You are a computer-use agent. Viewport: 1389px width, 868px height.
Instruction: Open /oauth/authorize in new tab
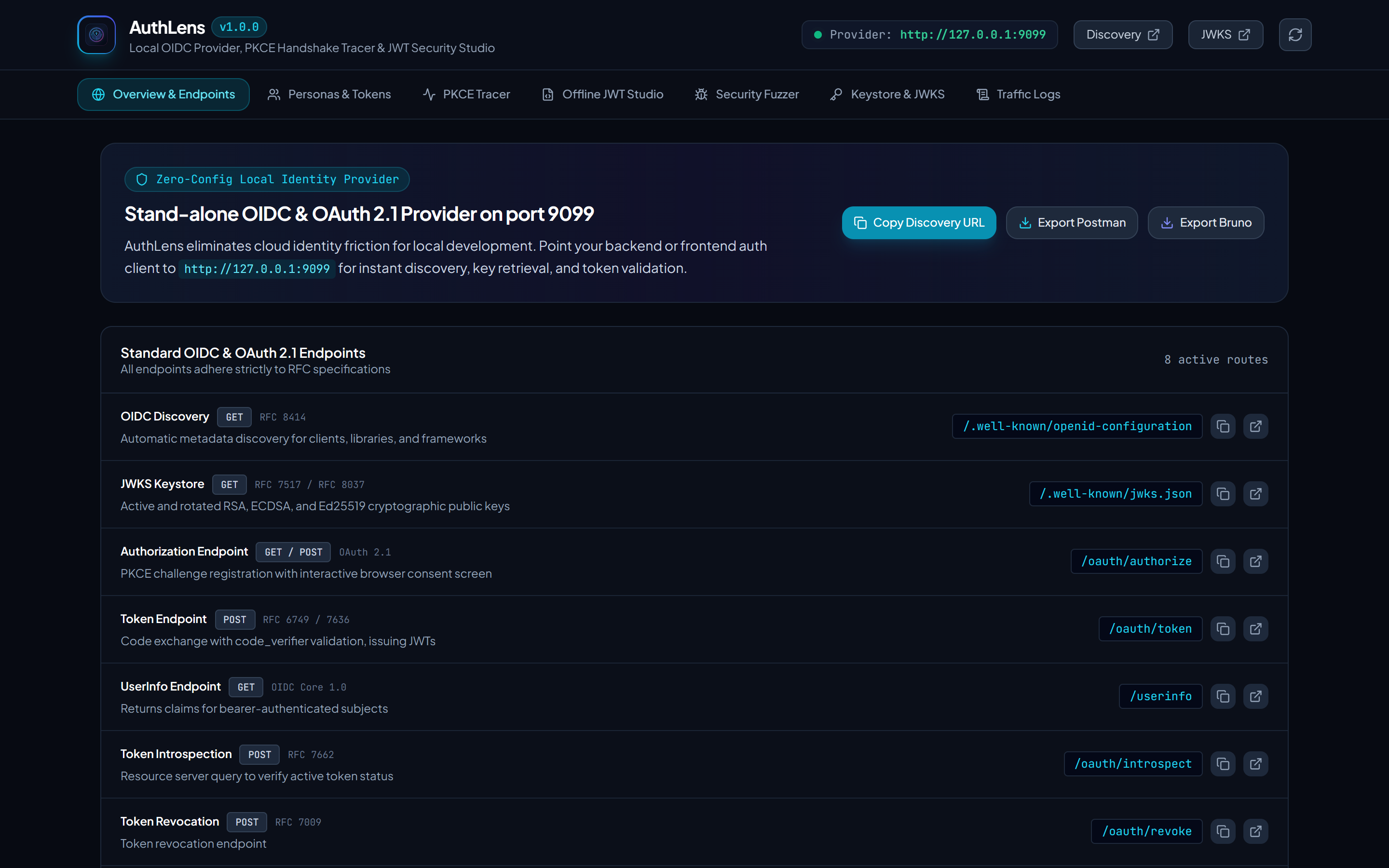[1255, 561]
